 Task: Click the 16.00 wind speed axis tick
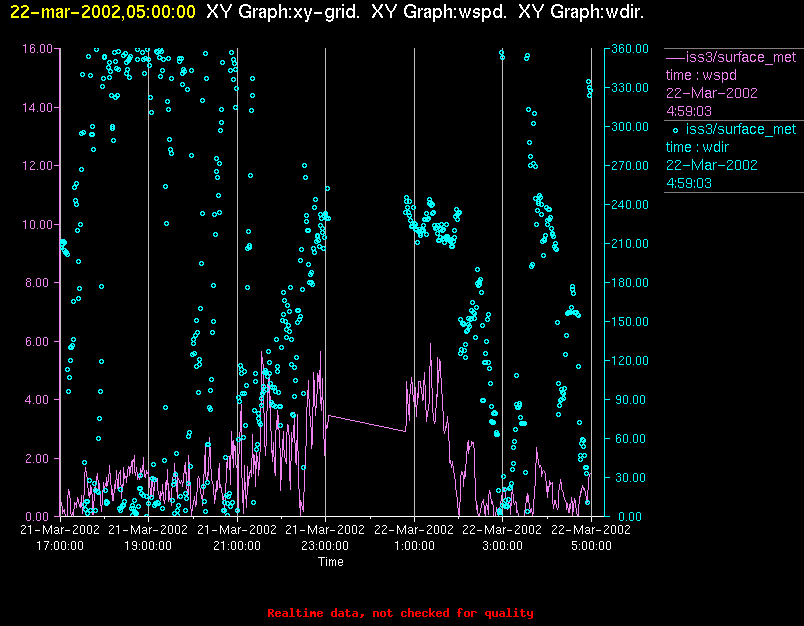(37, 49)
